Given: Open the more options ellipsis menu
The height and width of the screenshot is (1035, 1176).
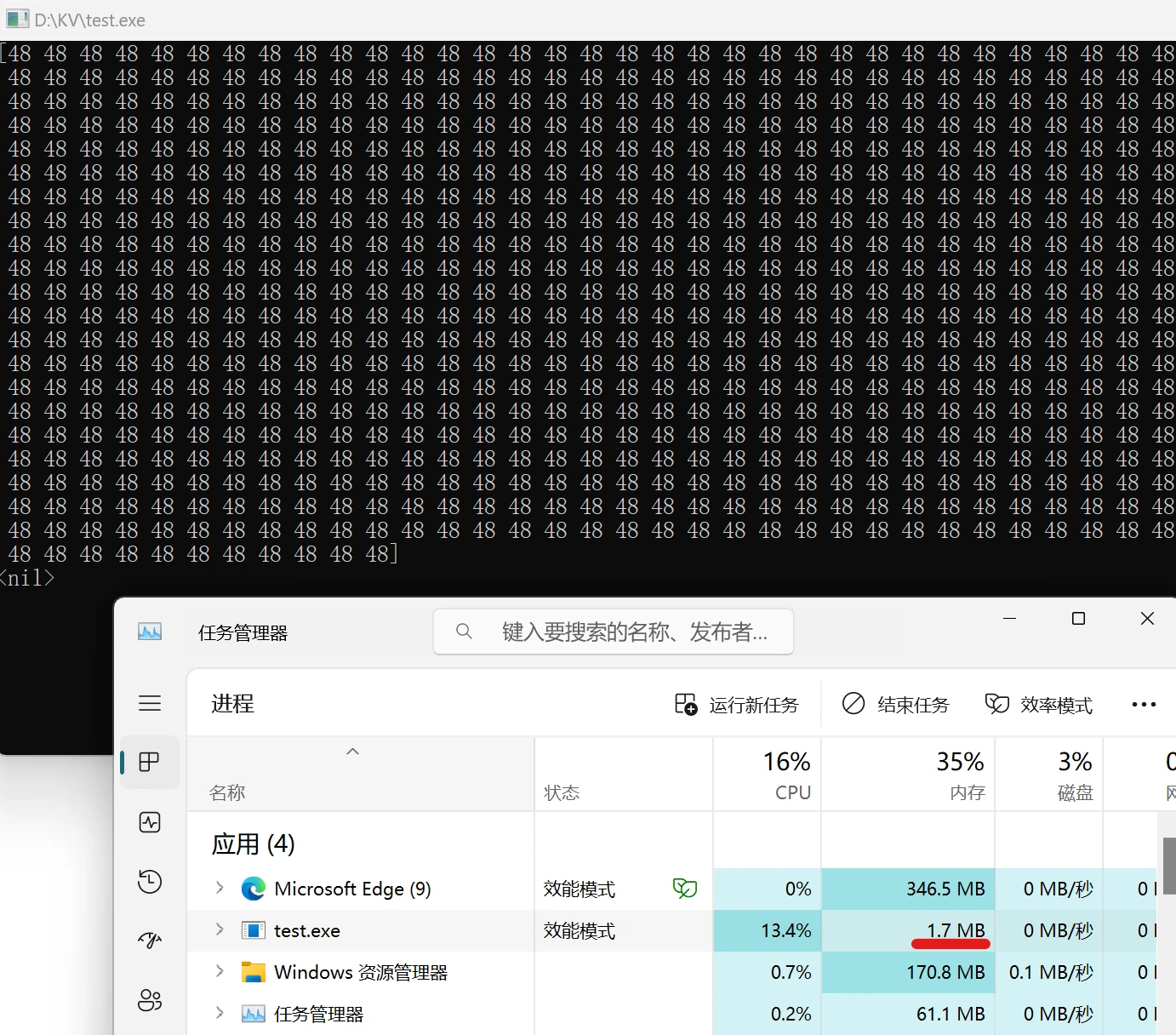Looking at the screenshot, I should tap(1144, 705).
